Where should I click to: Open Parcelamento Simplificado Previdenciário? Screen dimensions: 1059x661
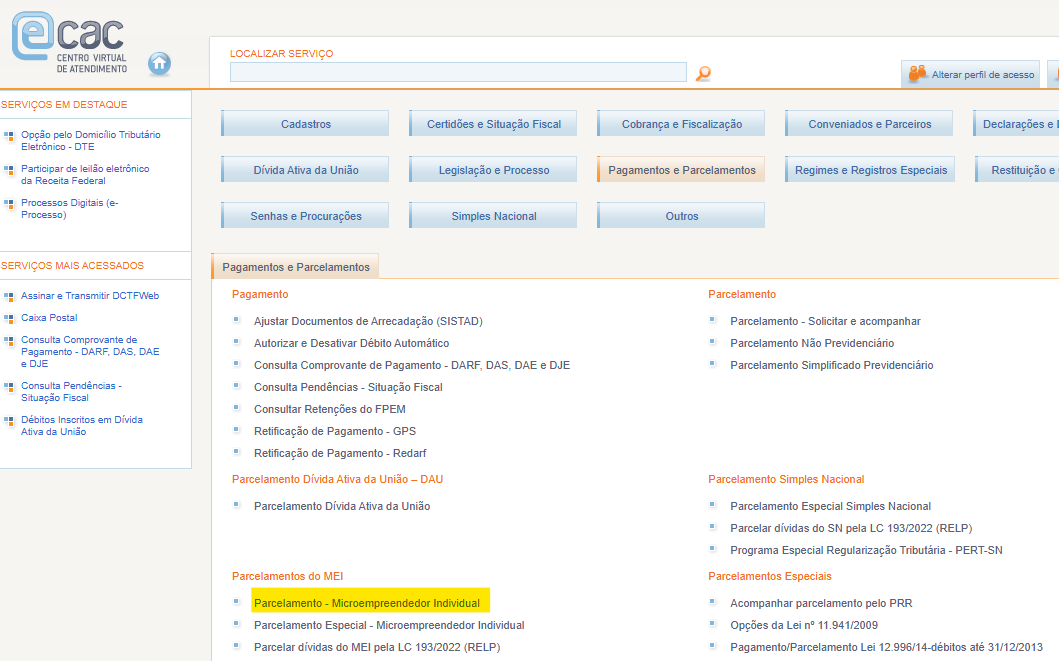pos(831,365)
